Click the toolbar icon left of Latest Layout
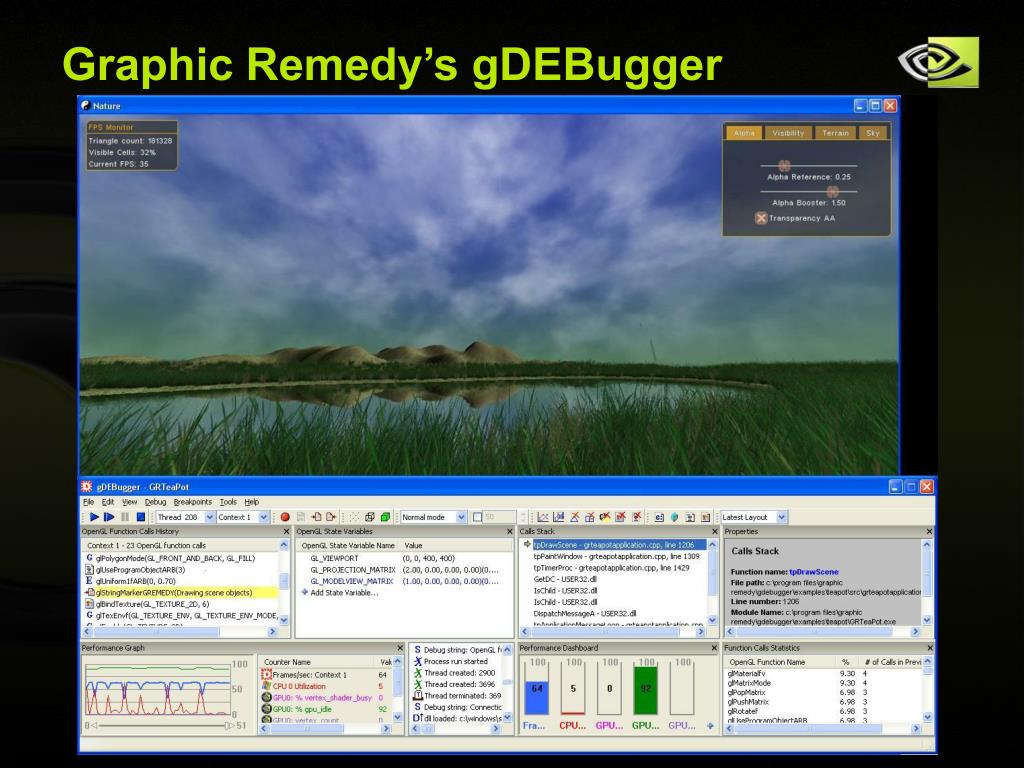Viewport: 1024px width, 768px height. tap(705, 517)
